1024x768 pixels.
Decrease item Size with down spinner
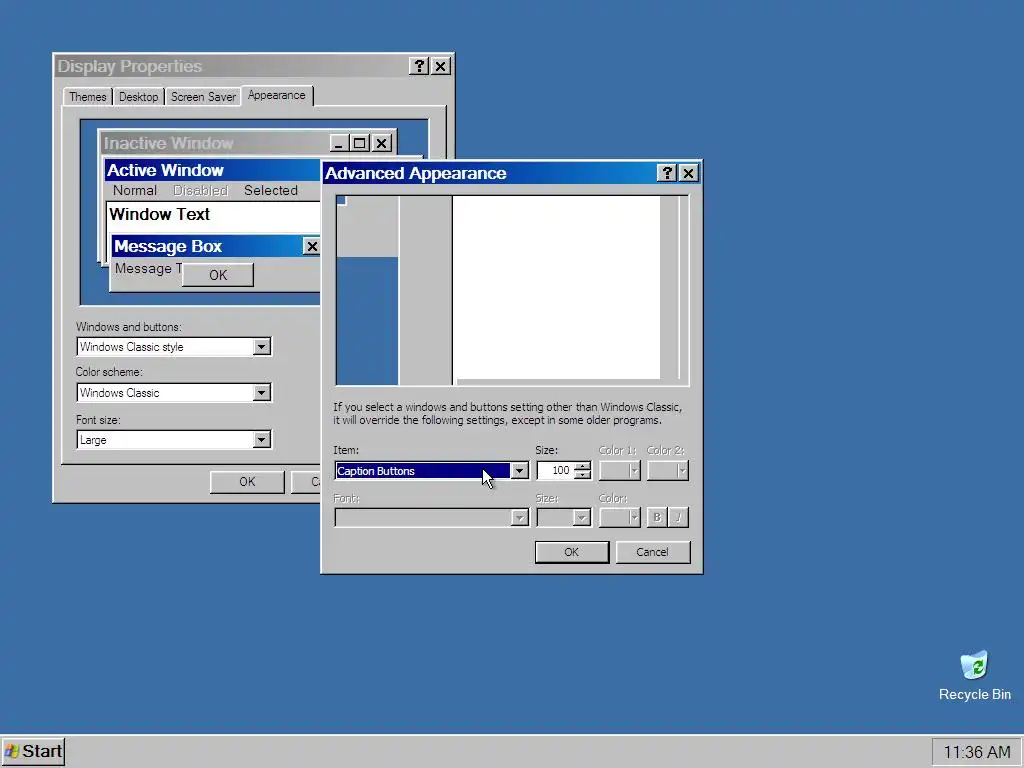(x=583, y=475)
